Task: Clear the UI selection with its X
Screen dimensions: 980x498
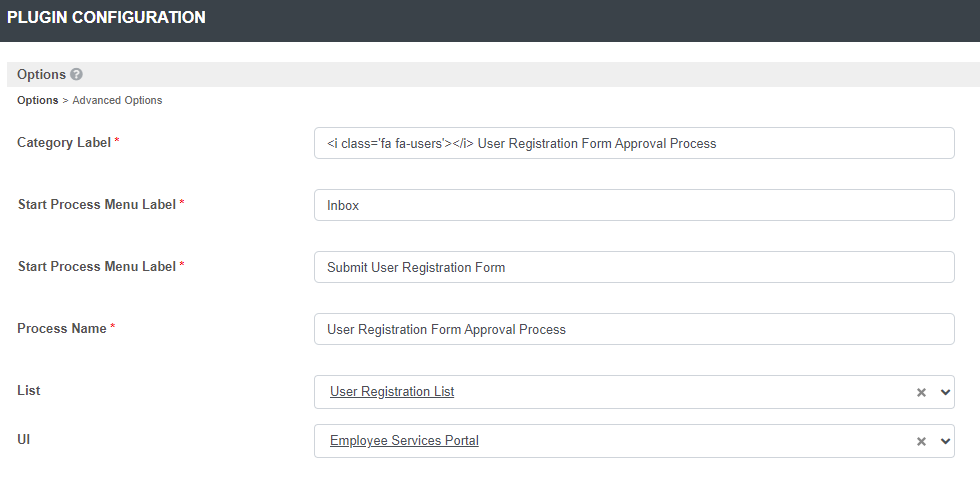Action: 922,442
